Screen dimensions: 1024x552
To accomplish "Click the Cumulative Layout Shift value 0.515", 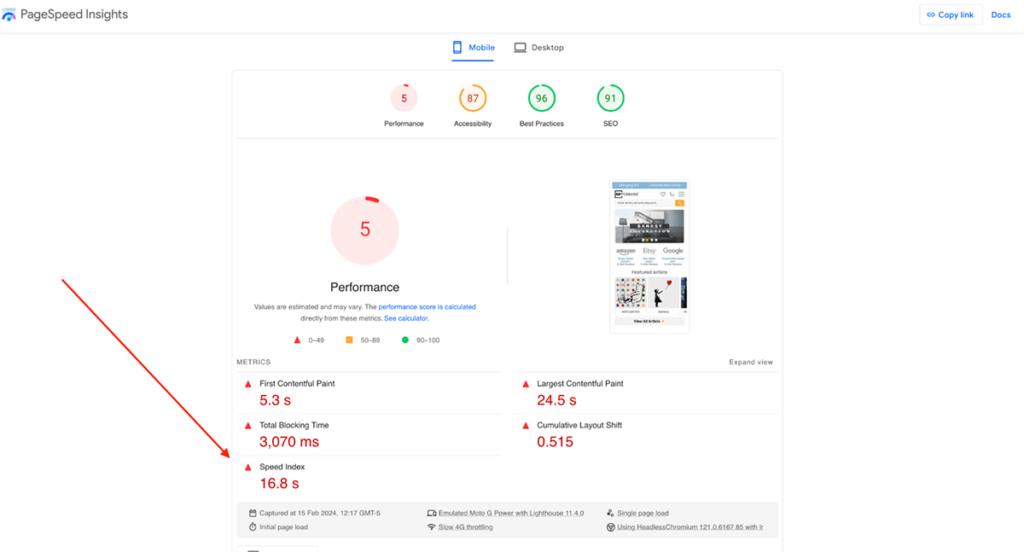I will tap(555, 442).
